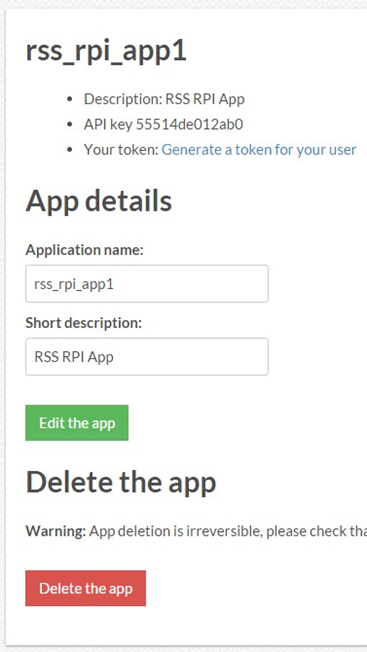This screenshot has height=652, width=367.
Task: Open the Generate a token for your user link
Action: (259, 150)
